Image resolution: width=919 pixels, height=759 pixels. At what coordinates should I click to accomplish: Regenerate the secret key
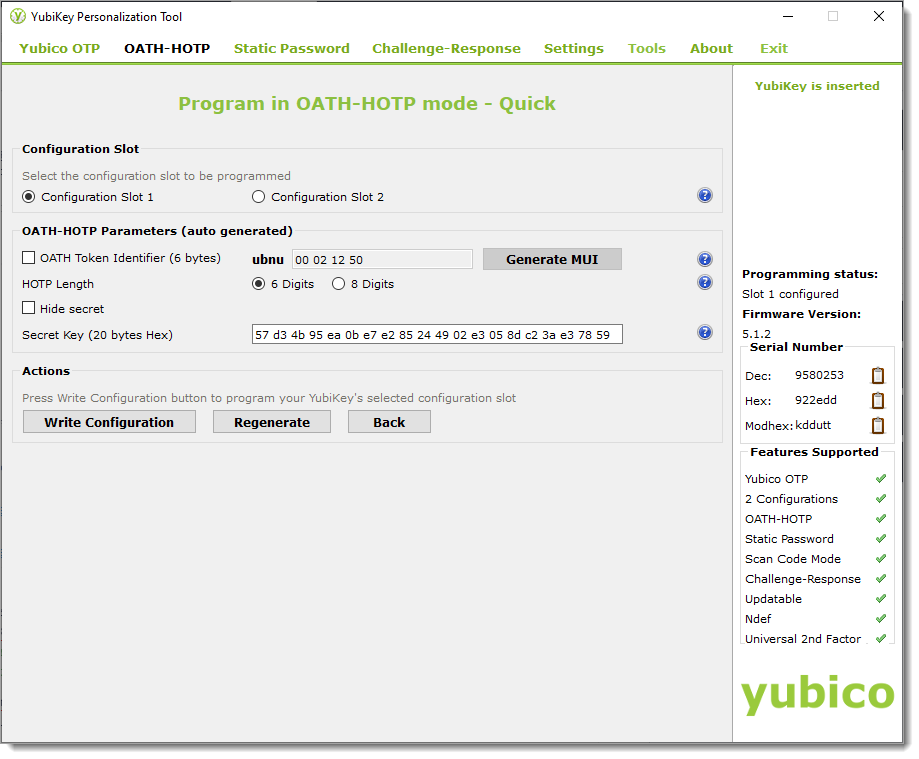click(271, 421)
